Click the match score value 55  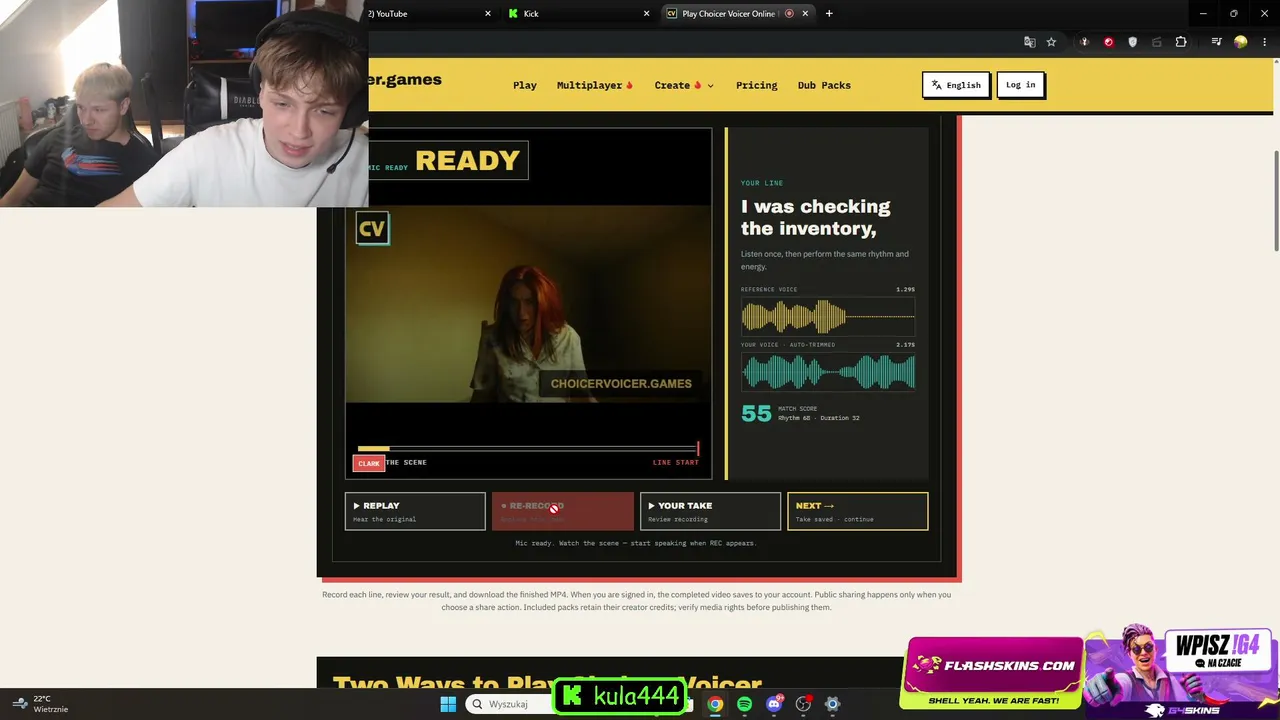click(x=756, y=413)
